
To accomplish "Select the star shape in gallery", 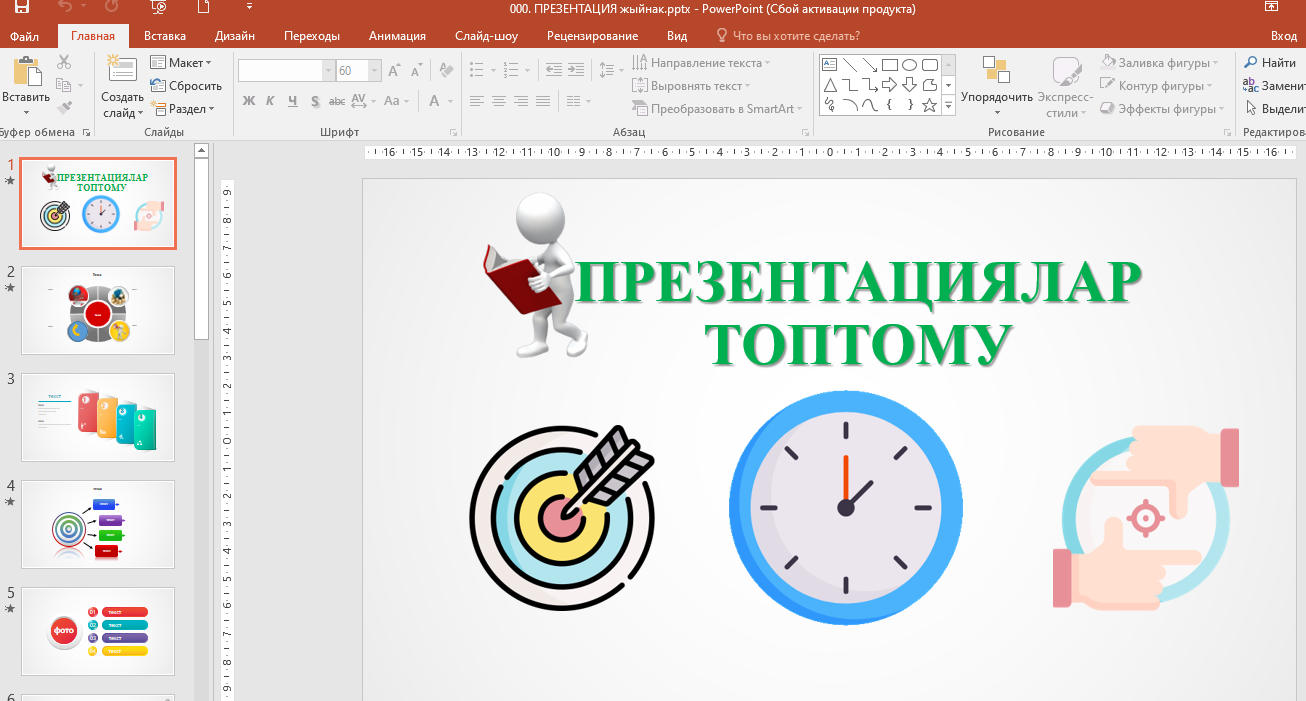I will [929, 104].
